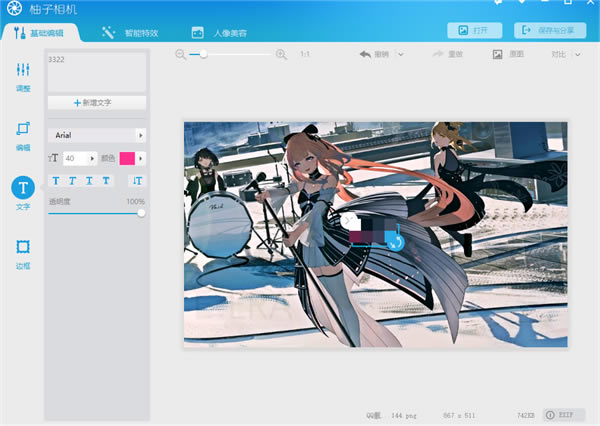Click the file size text in status bar

[526, 415]
